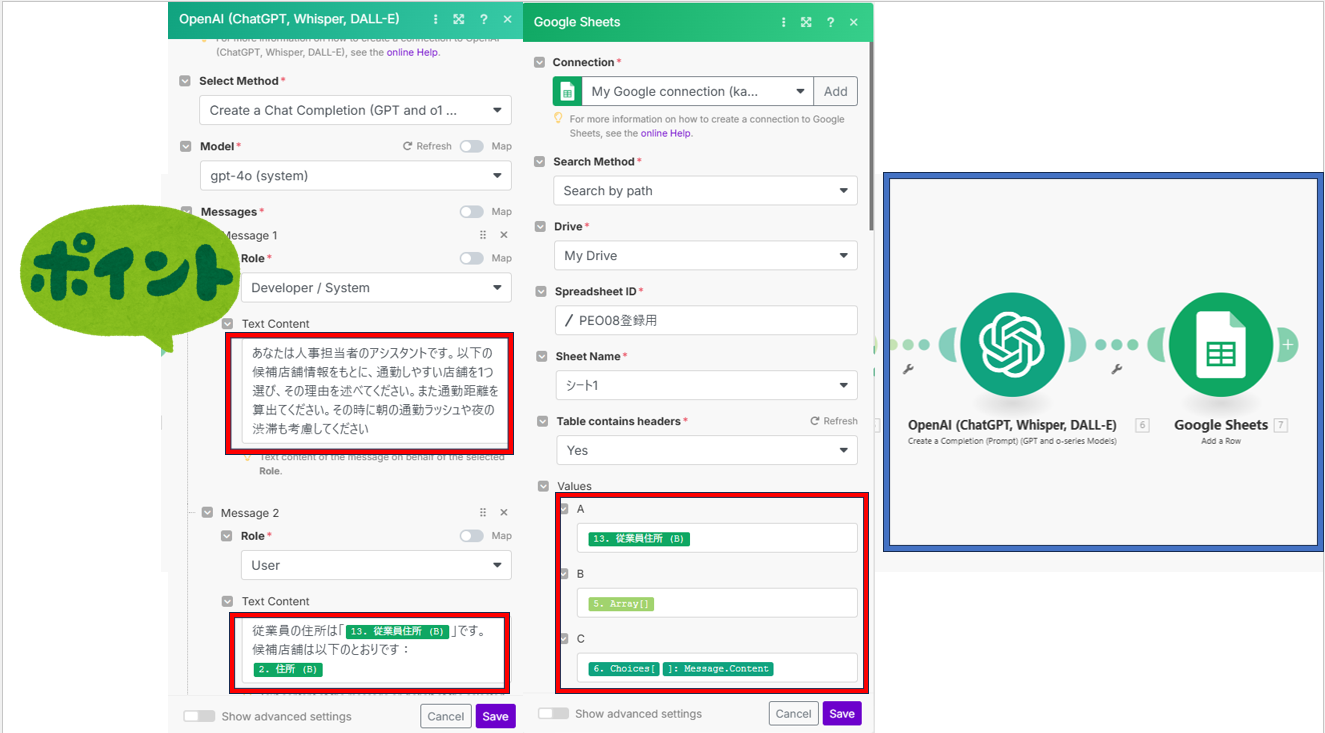Click the drag handle icon for Message 2

(x=483, y=513)
